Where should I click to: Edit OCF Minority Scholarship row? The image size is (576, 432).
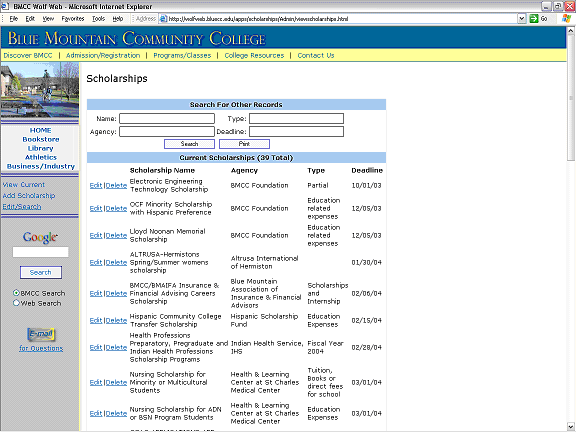coord(96,208)
